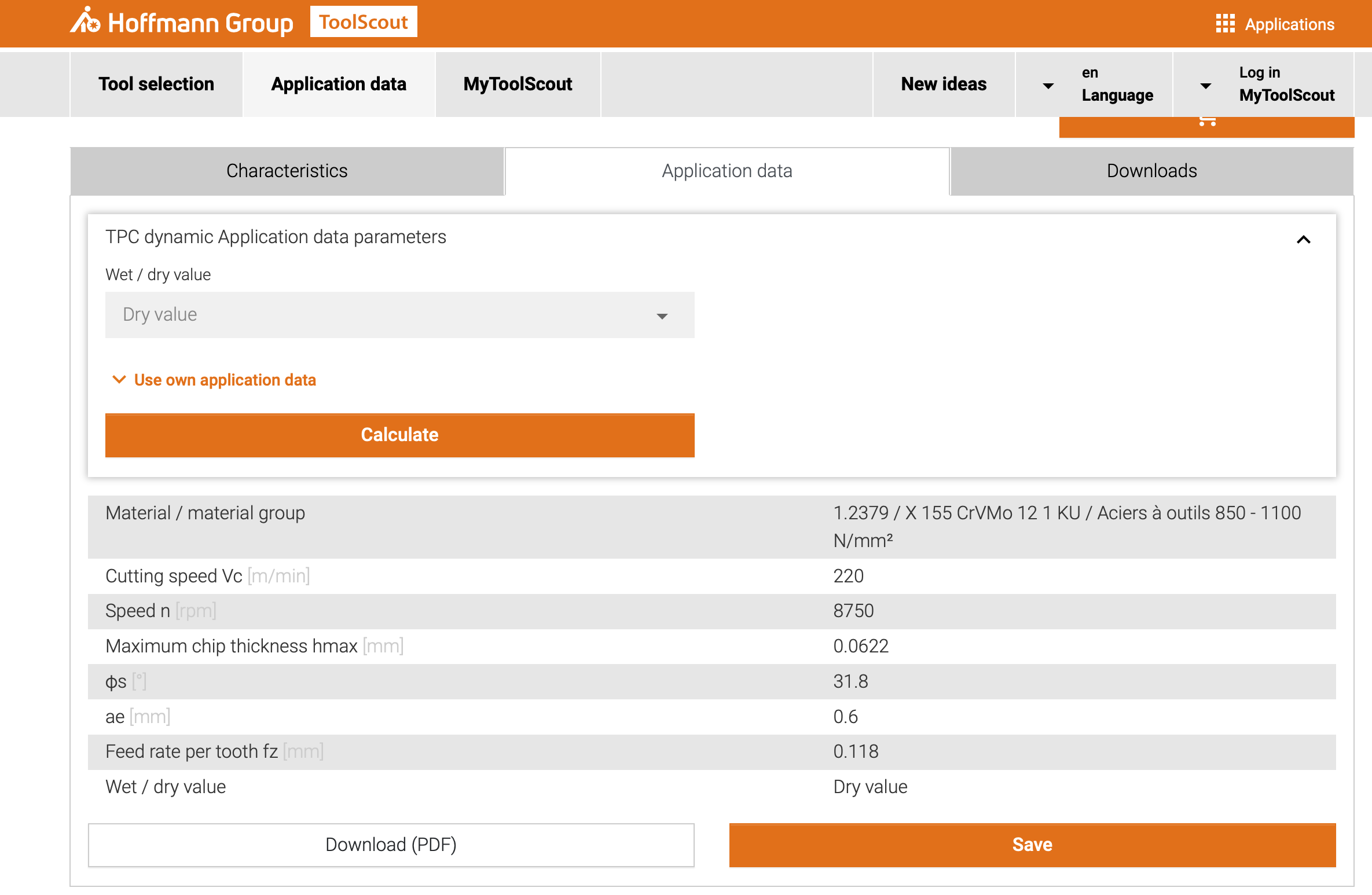Open Application data in top navigation
Screen dimensions: 1372x895
point(339,84)
